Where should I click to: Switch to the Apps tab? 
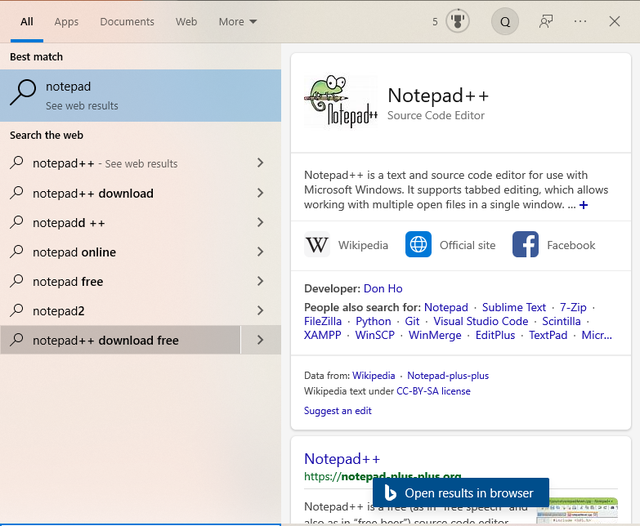coord(66,22)
